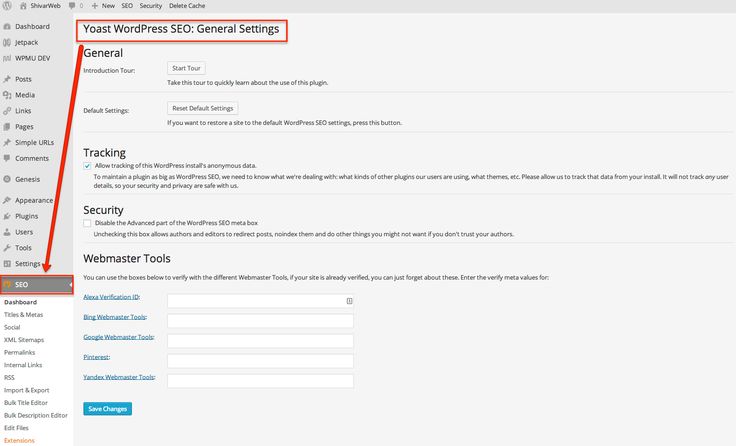This screenshot has width=736, height=446.
Task: Collapse the SEO menu arrow indicator
Action: pyautogui.click(x=71, y=285)
